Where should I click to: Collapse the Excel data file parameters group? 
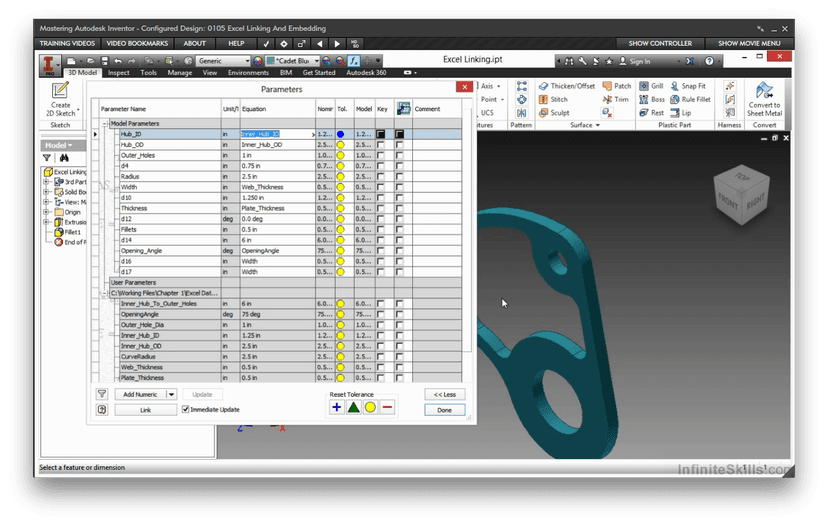[x=105, y=293]
